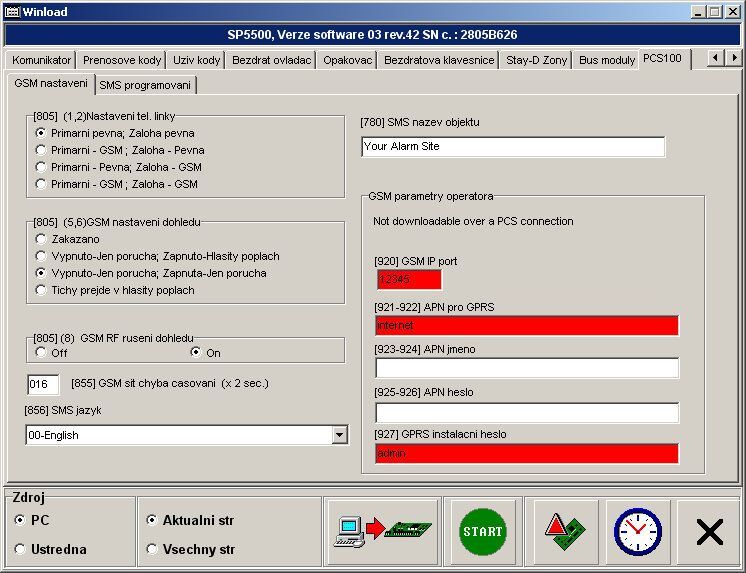Turn GSM RF ruseni dohledu Off
This screenshot has height=573, width=746.
(41, 352)
